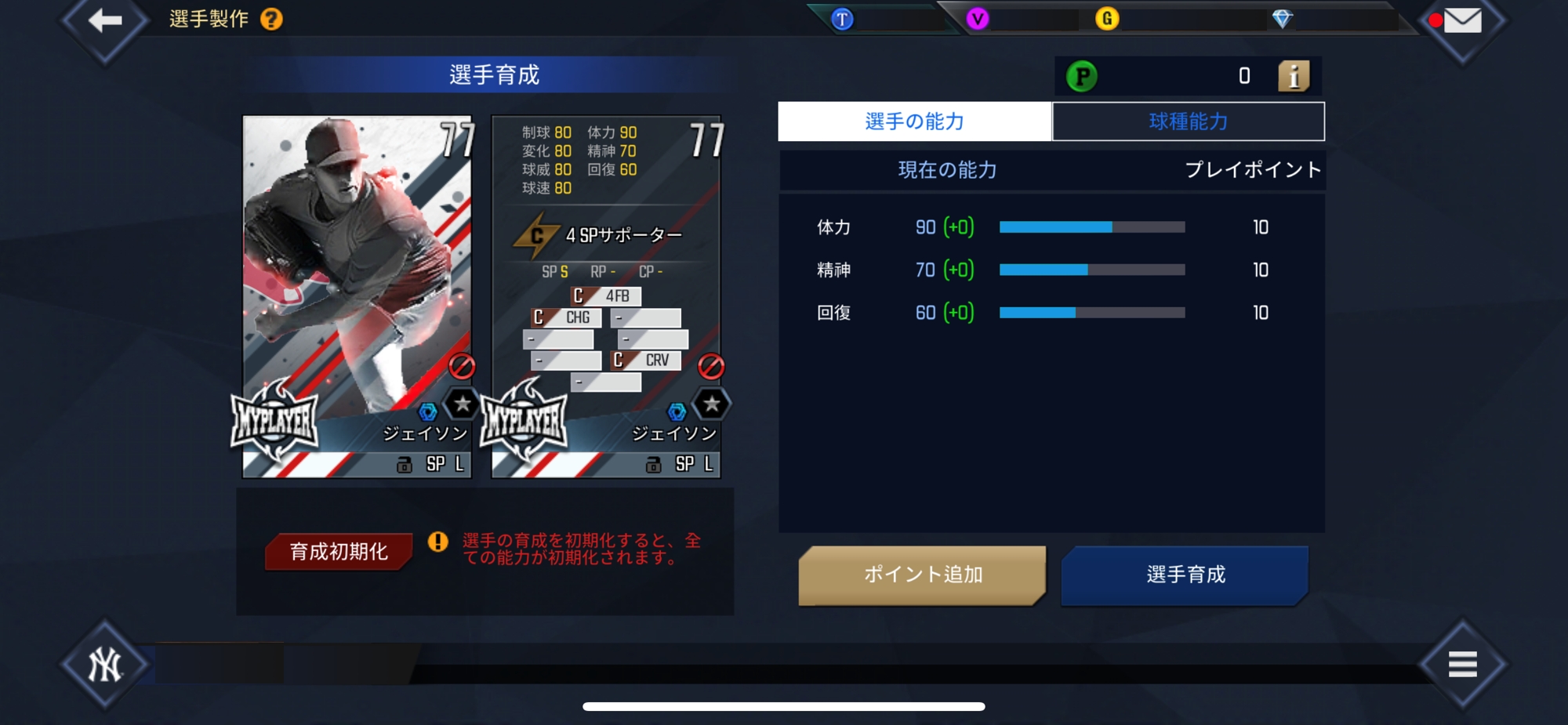Switch to the 選手の能力 tab
The width and height of the screenshot is (1568, 725).
pyautogui.click(x=914, y=121)
